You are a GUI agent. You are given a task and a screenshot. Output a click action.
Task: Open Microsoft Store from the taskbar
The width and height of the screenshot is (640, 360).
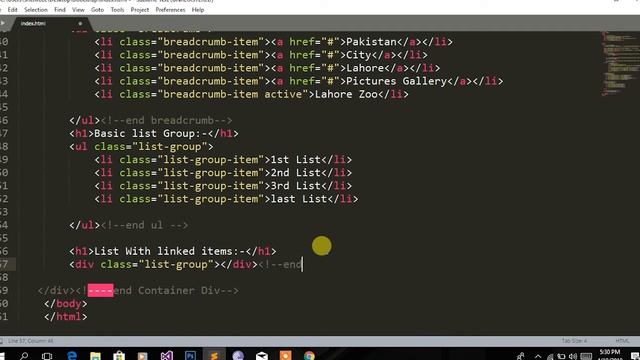(119, 356)
